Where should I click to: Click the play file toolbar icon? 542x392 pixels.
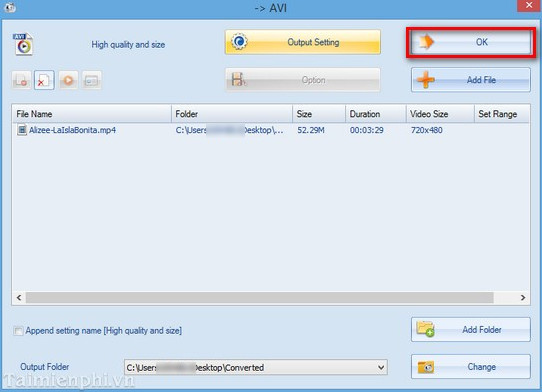click(x=68, y=80)
